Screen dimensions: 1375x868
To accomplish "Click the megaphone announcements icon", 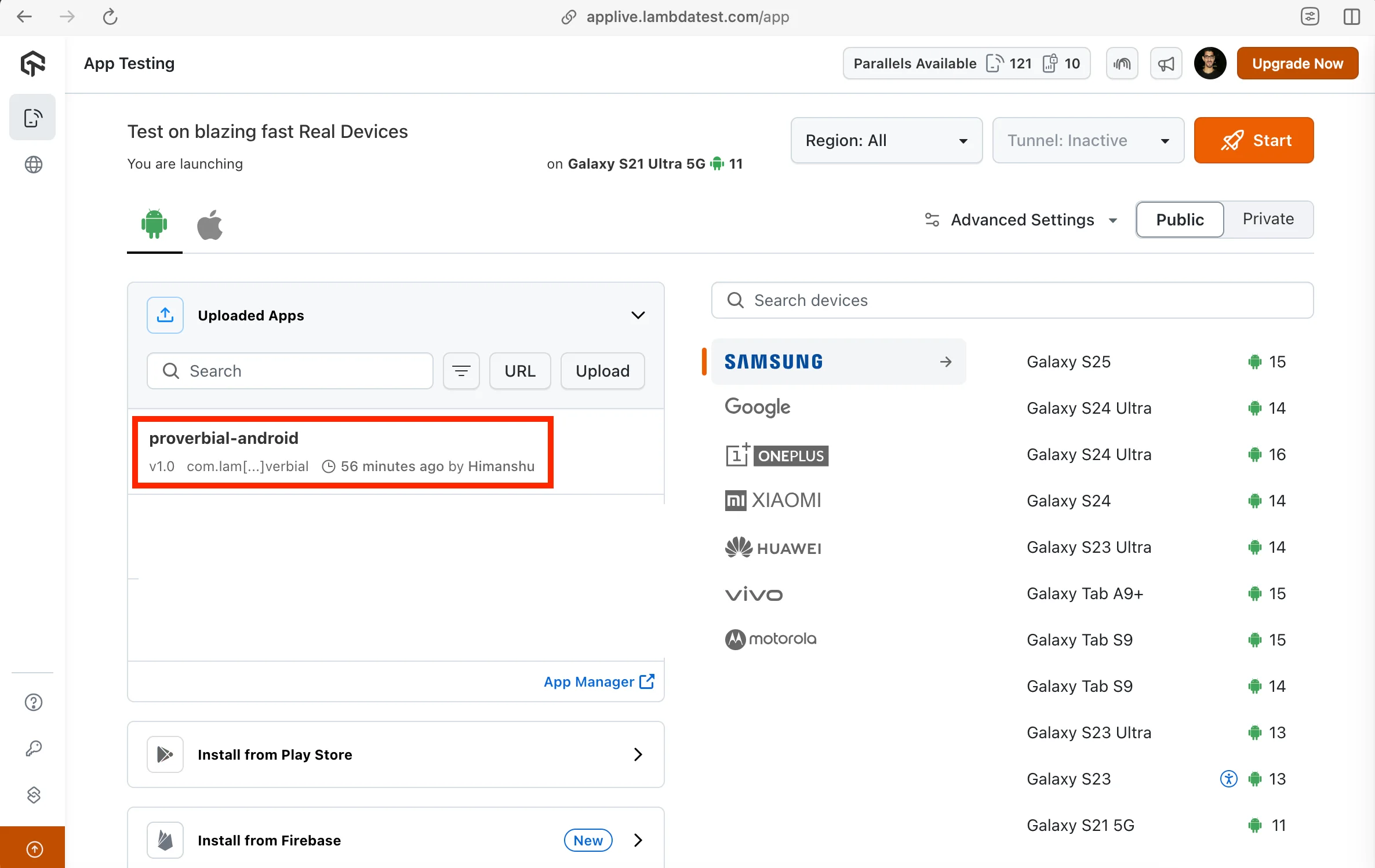I will (1166, 64).
